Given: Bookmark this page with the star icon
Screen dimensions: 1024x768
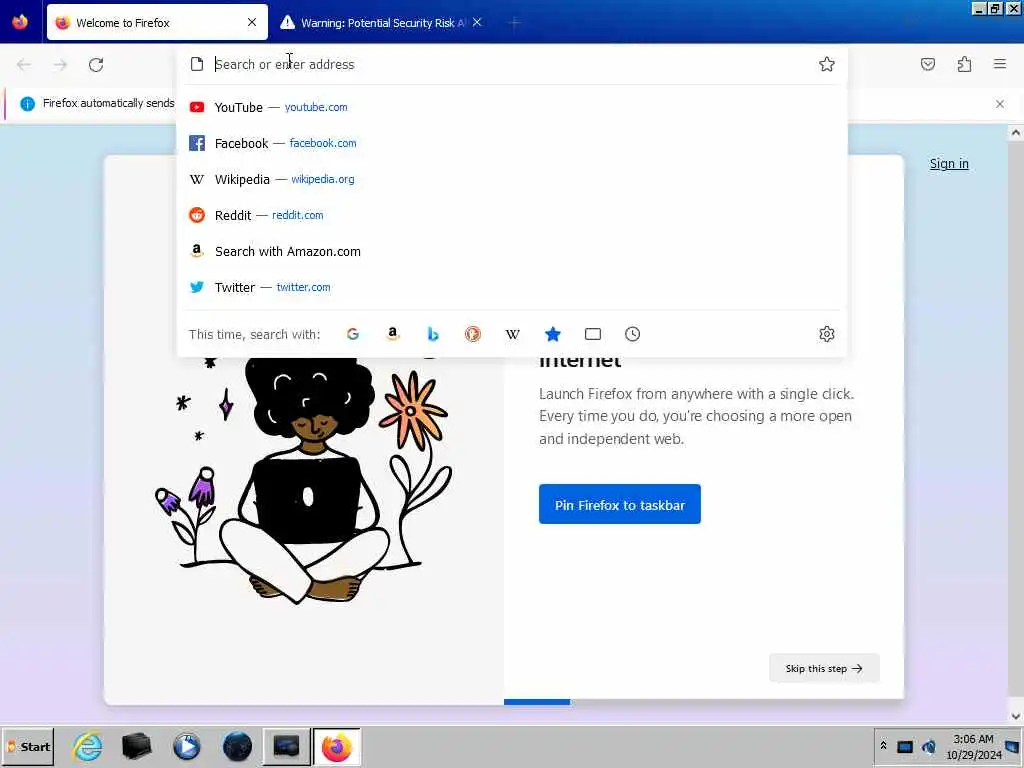Looking at the screenshot, I should coord(827,64).
